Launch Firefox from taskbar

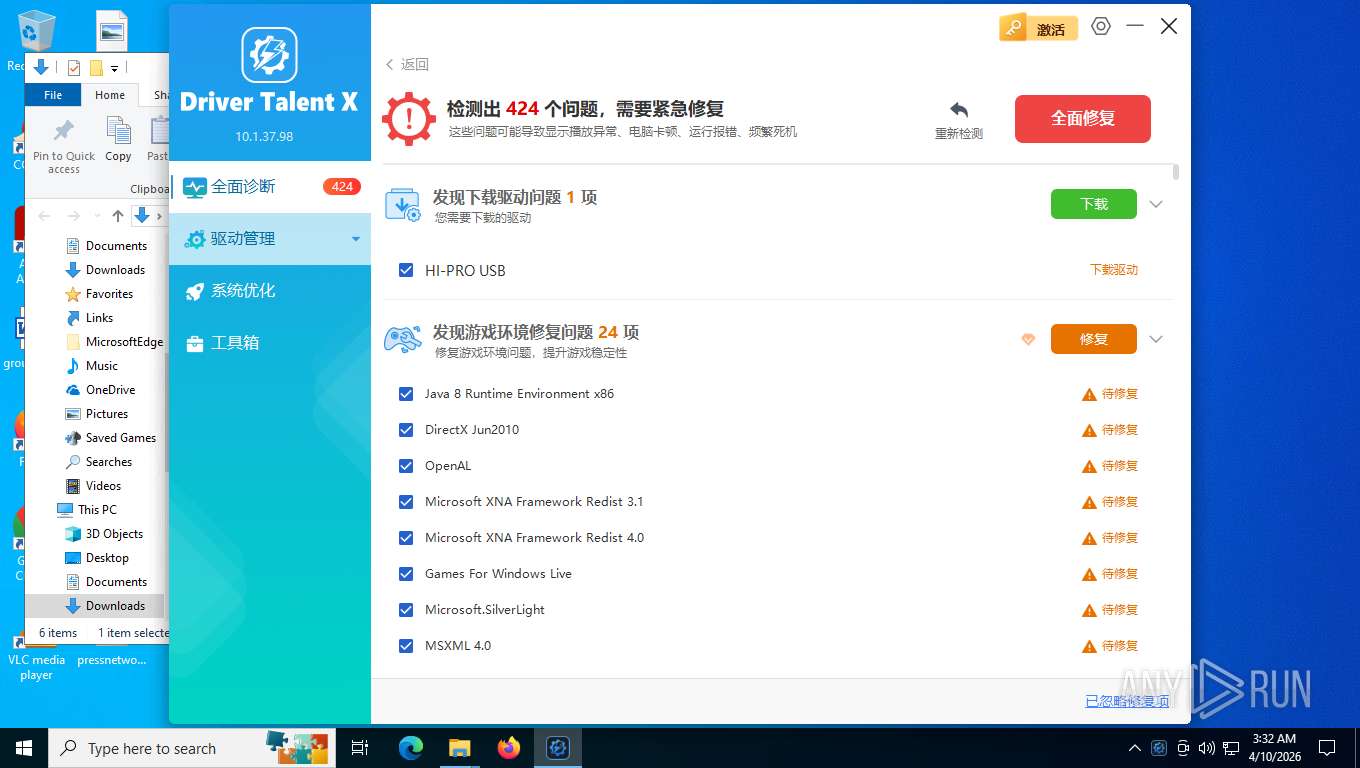click(509, 748)
